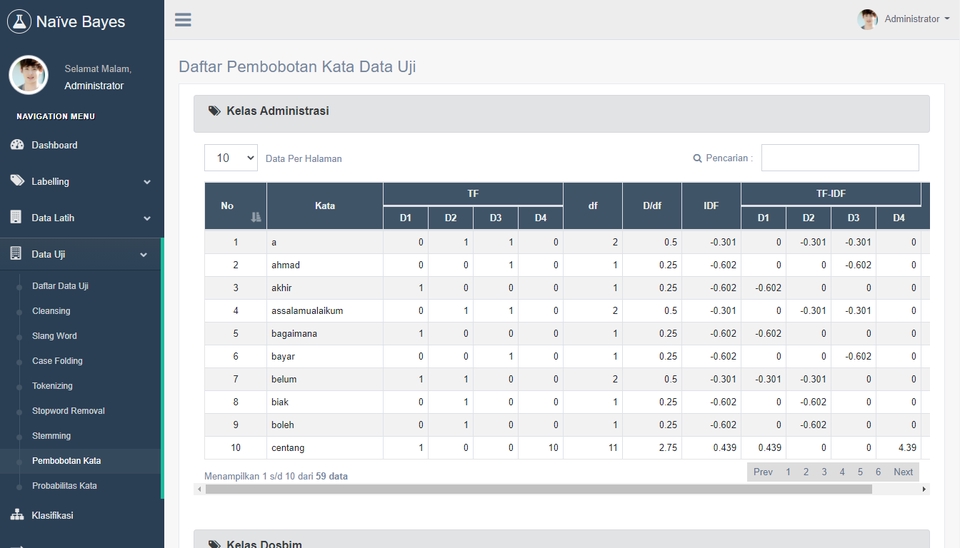Click the Klasifikasi hierarchy icon
960x548 pixels.
point(17,514)
